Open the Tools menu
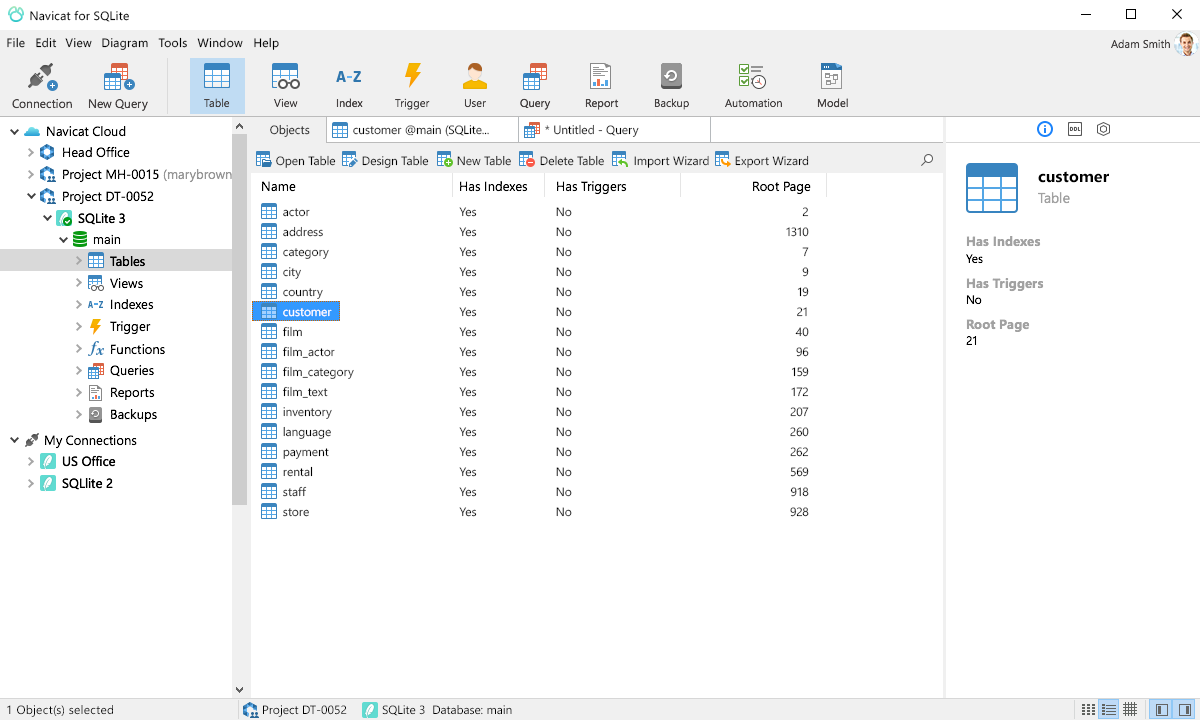Screen dimensions: 1200x720 (x=172, y=43)
